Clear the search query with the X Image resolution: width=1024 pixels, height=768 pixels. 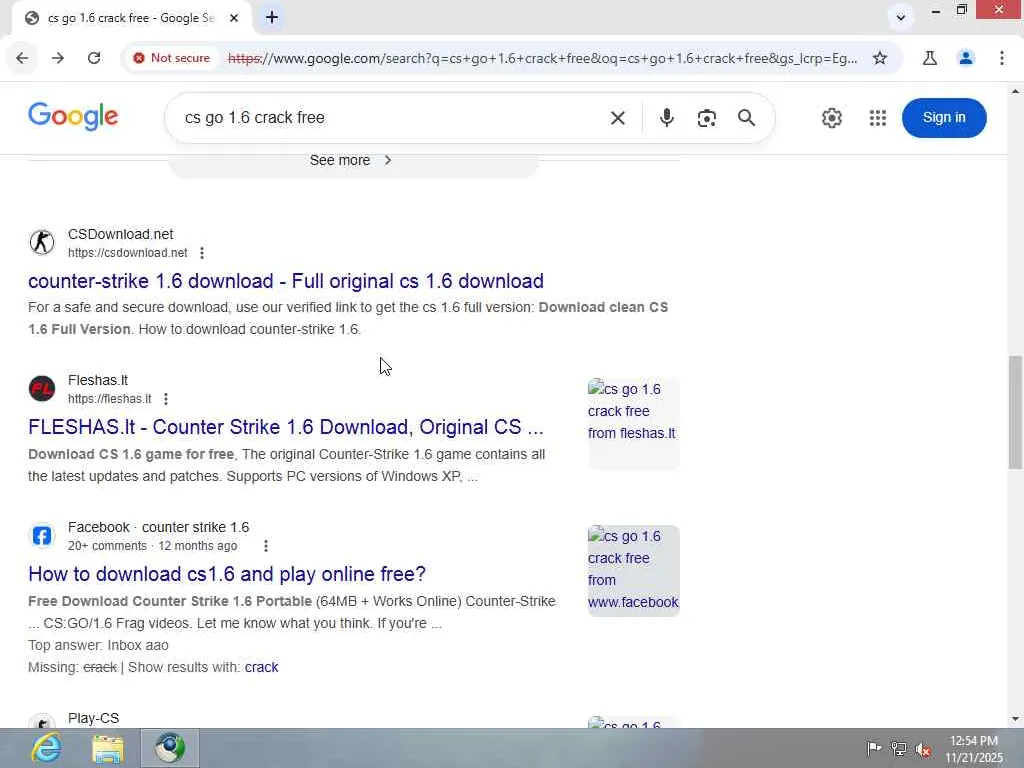coord(617,118)
